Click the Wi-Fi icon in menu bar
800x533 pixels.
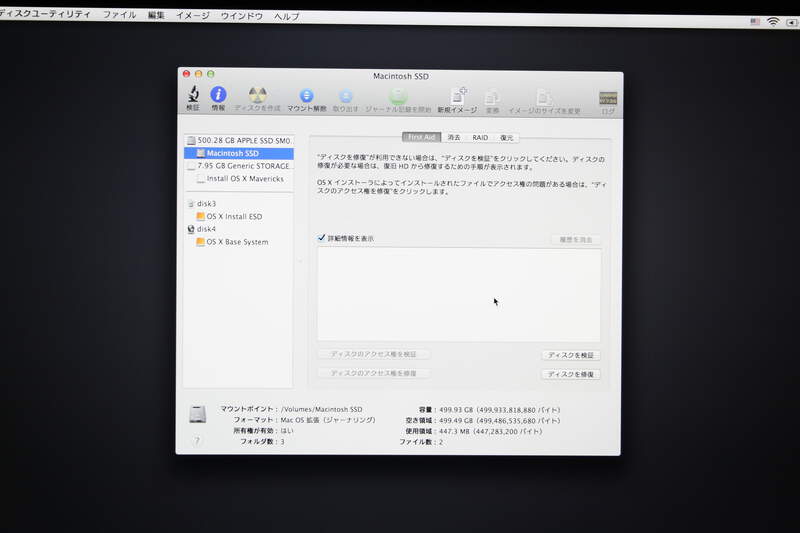(x=773, y=21)
